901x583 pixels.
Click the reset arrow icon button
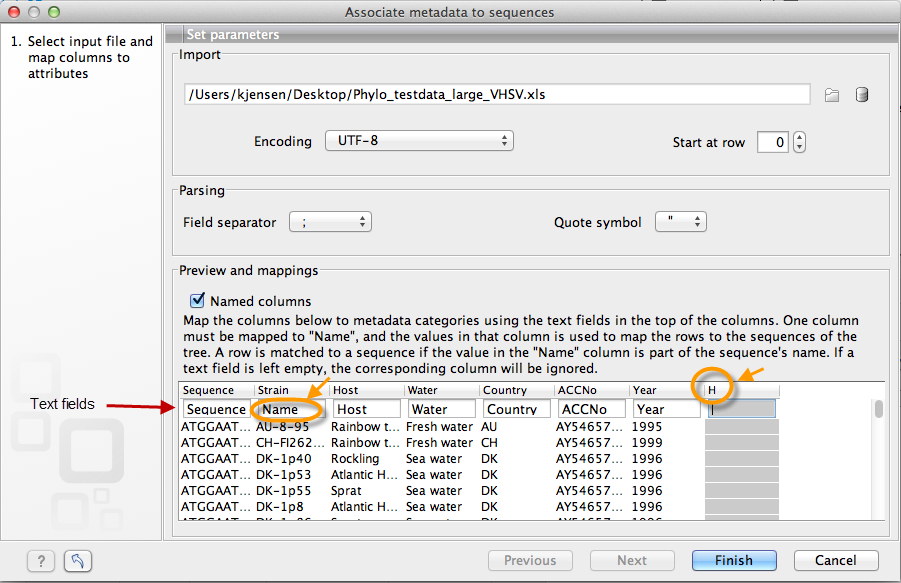(x=78, y=561)
